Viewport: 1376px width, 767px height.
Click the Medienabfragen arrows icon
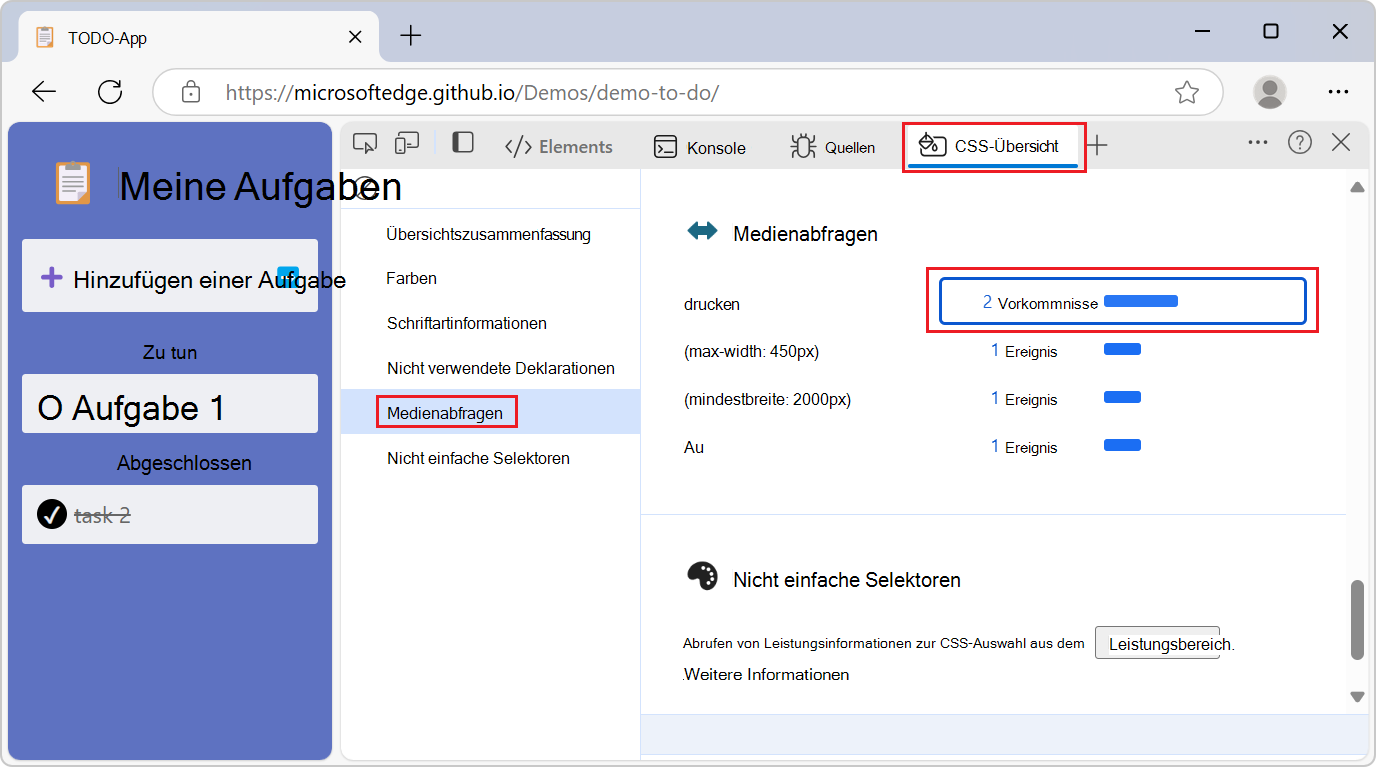[x=702, y=231]
